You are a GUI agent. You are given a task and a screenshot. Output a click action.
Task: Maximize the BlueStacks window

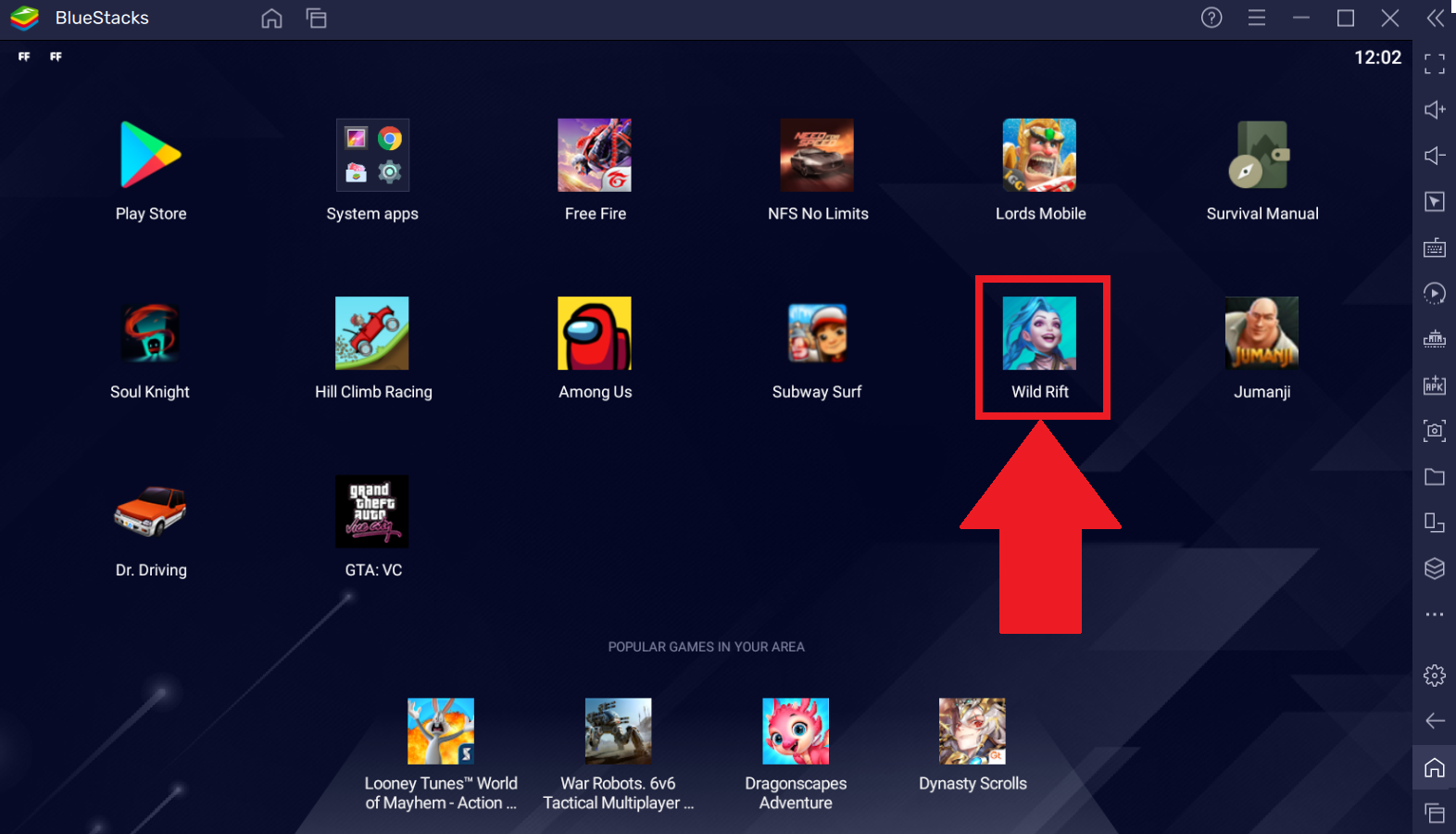[1346, 18]
